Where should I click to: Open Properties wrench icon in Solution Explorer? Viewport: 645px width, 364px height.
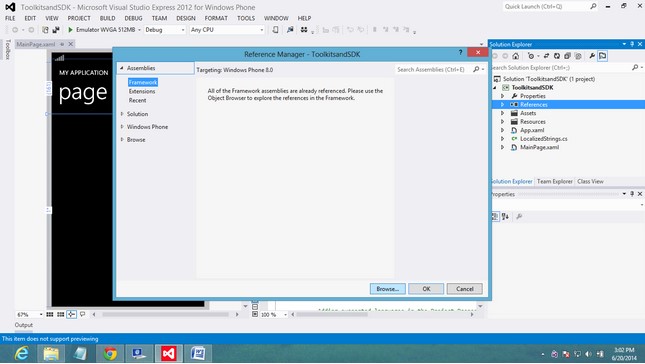(592, 56)
